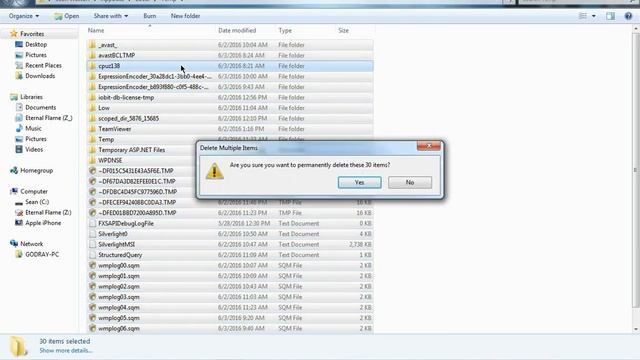Screen dimensions: 640x360
Task: Select wmplog02.sqm file icon
Action: 92,287
